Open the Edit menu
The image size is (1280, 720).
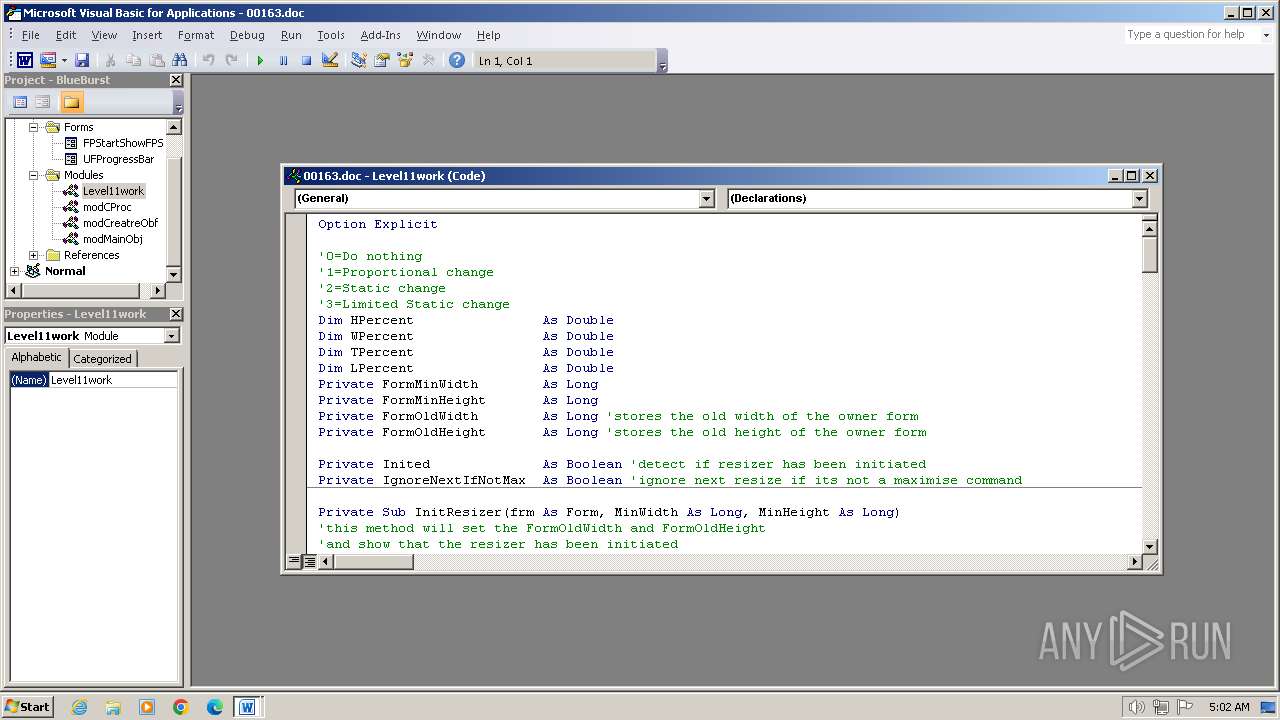coord(66,35)
